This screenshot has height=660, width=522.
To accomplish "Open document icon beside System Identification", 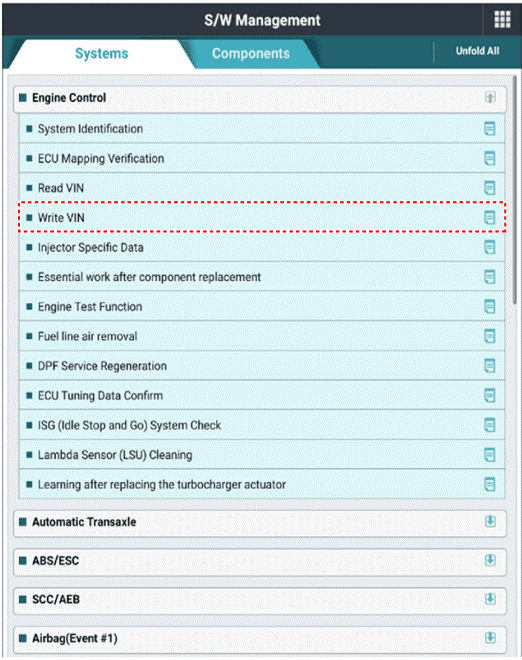I will 490,128.
